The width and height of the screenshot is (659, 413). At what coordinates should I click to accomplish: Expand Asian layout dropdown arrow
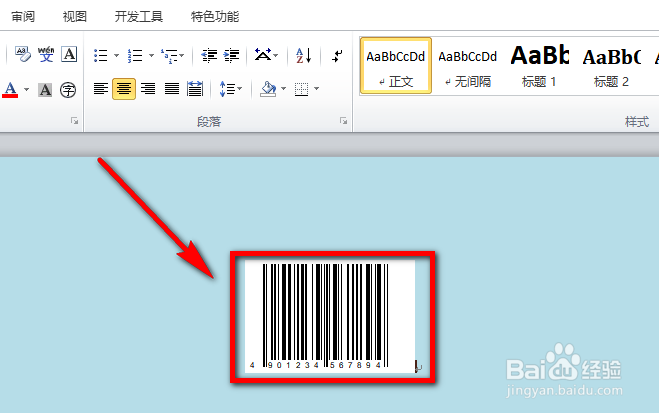[276, 55]
